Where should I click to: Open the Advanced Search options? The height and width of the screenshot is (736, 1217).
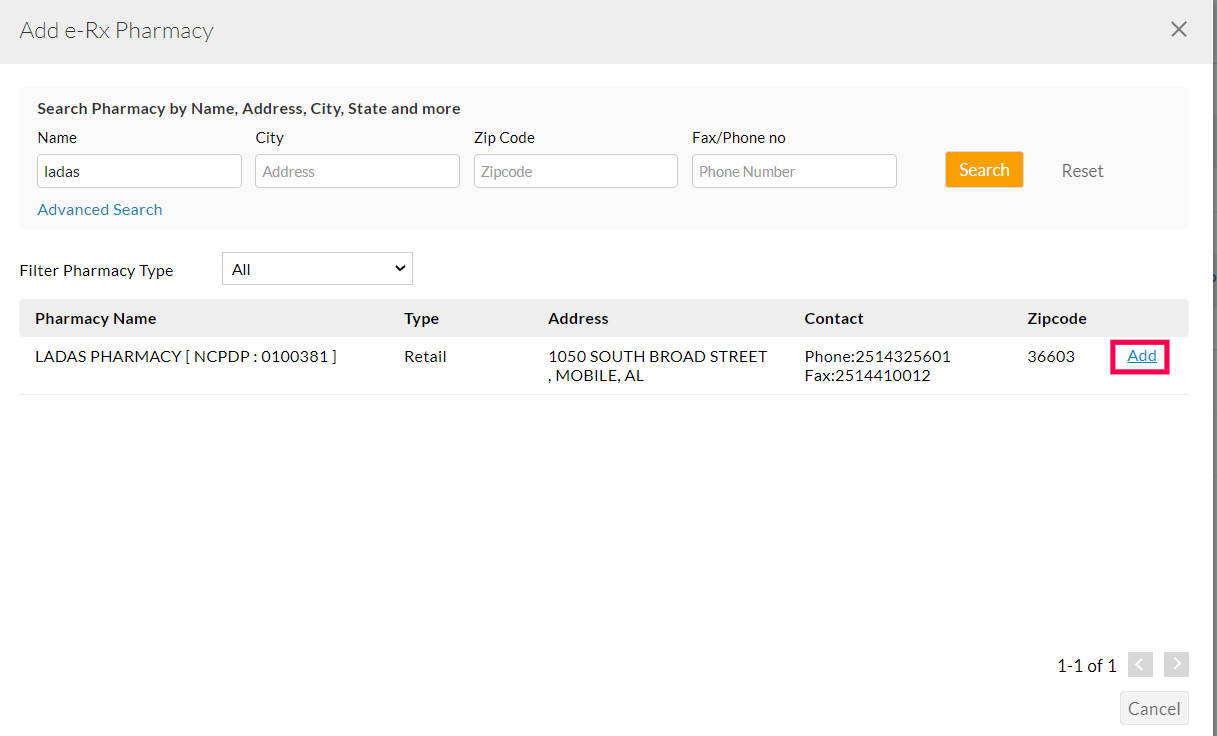click(100, 210)
